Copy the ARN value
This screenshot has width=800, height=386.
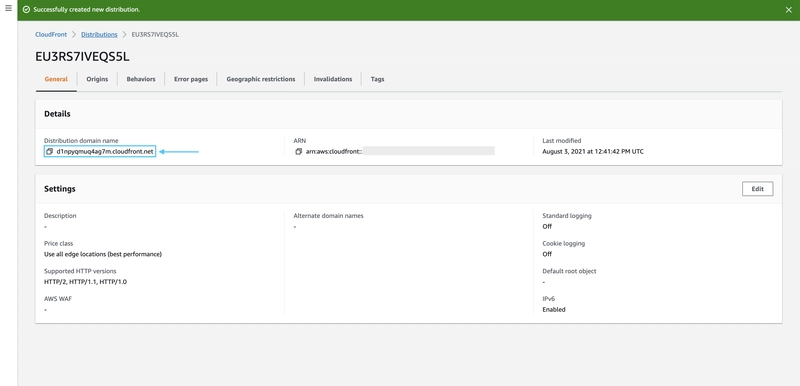click(299, 151)
